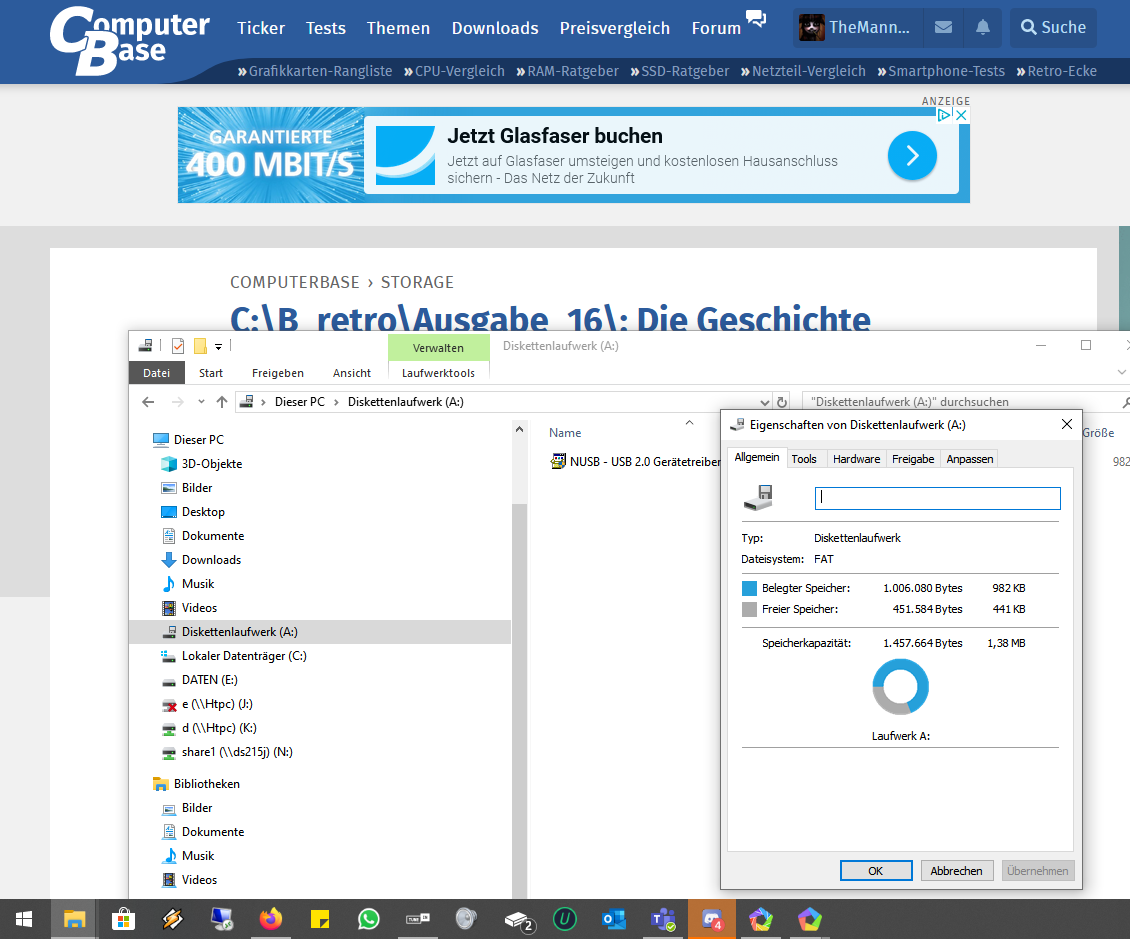Open the Tests menu
This screenshot has width=1130, height=939.
click(326, 28)
